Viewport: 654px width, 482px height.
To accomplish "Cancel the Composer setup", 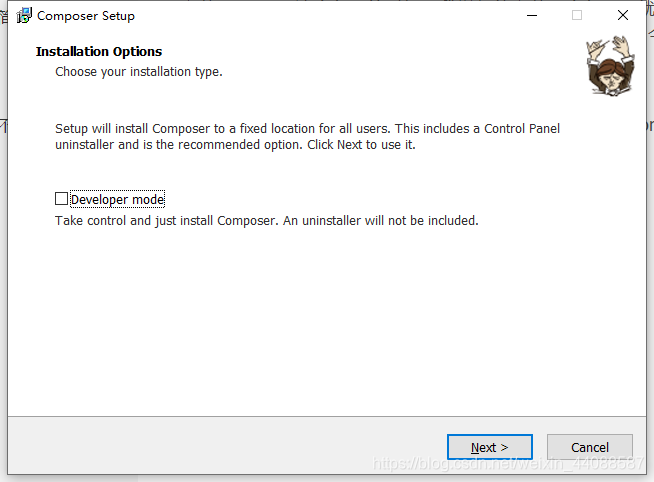I will click(x=590, y=447).
